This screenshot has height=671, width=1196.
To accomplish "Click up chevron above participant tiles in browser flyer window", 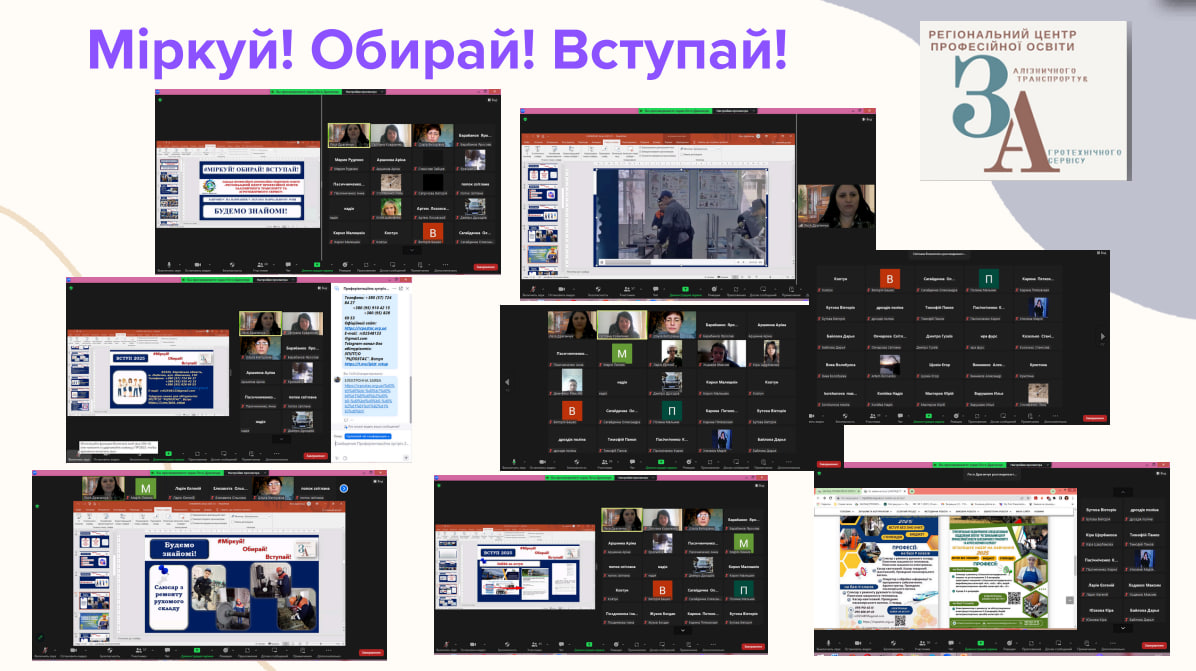I will pos(1122,492).
